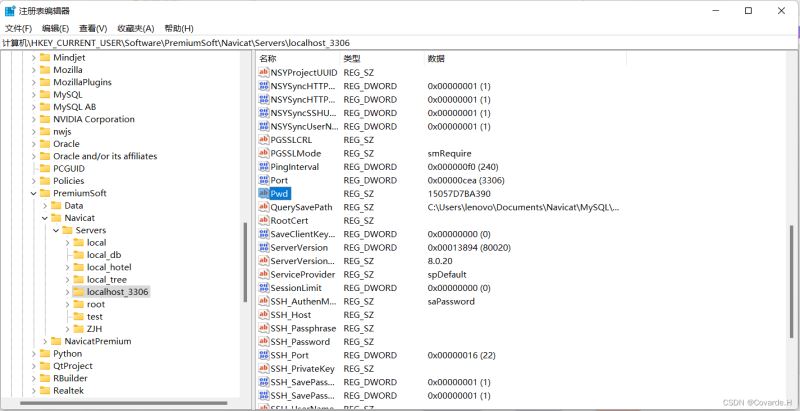Viewport: 800px width, 411px height.
Task: Click the 8.0.20 version value
Action: 440,261
